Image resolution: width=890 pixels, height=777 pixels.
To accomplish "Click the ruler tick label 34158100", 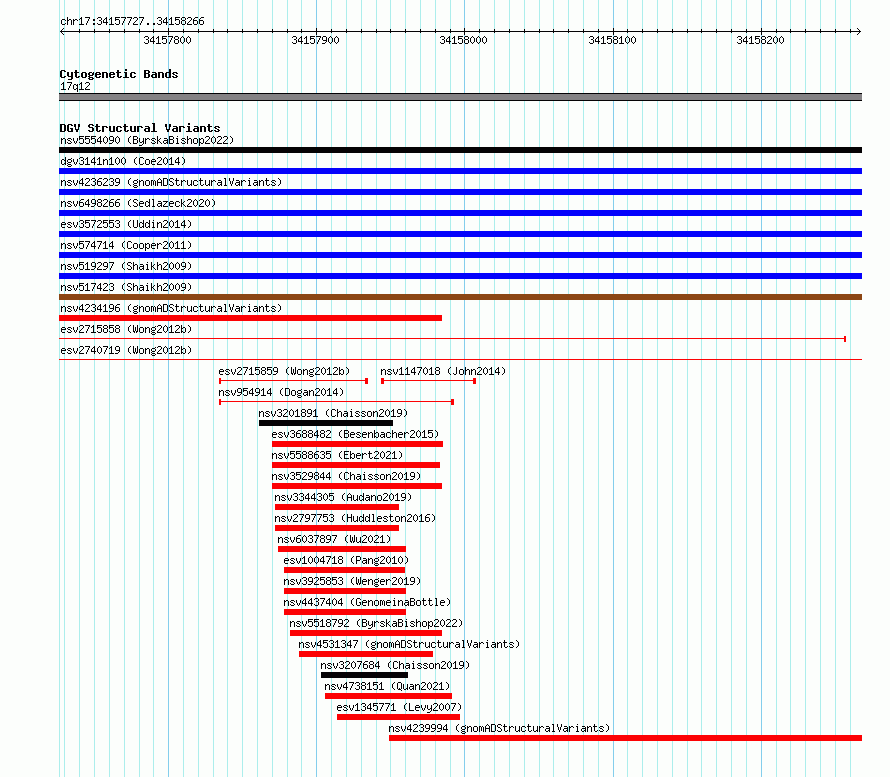I will (612, 40).
